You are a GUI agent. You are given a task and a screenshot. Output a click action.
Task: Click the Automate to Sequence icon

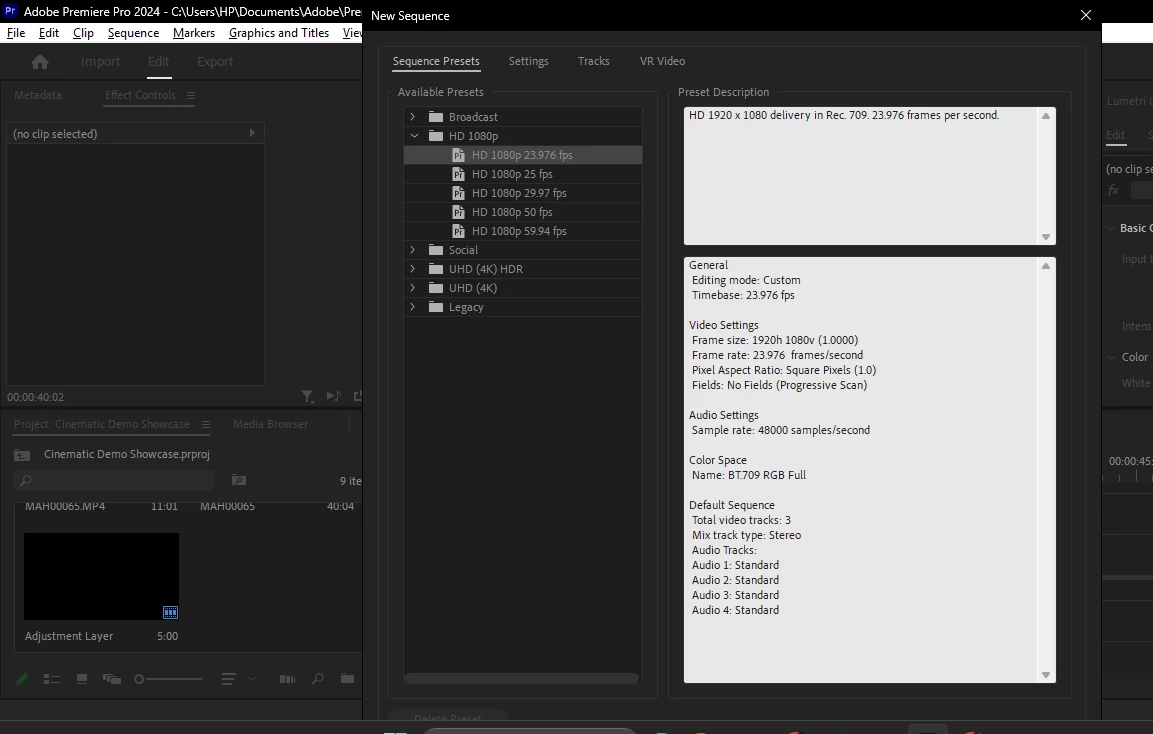click(x=288, y=679)
